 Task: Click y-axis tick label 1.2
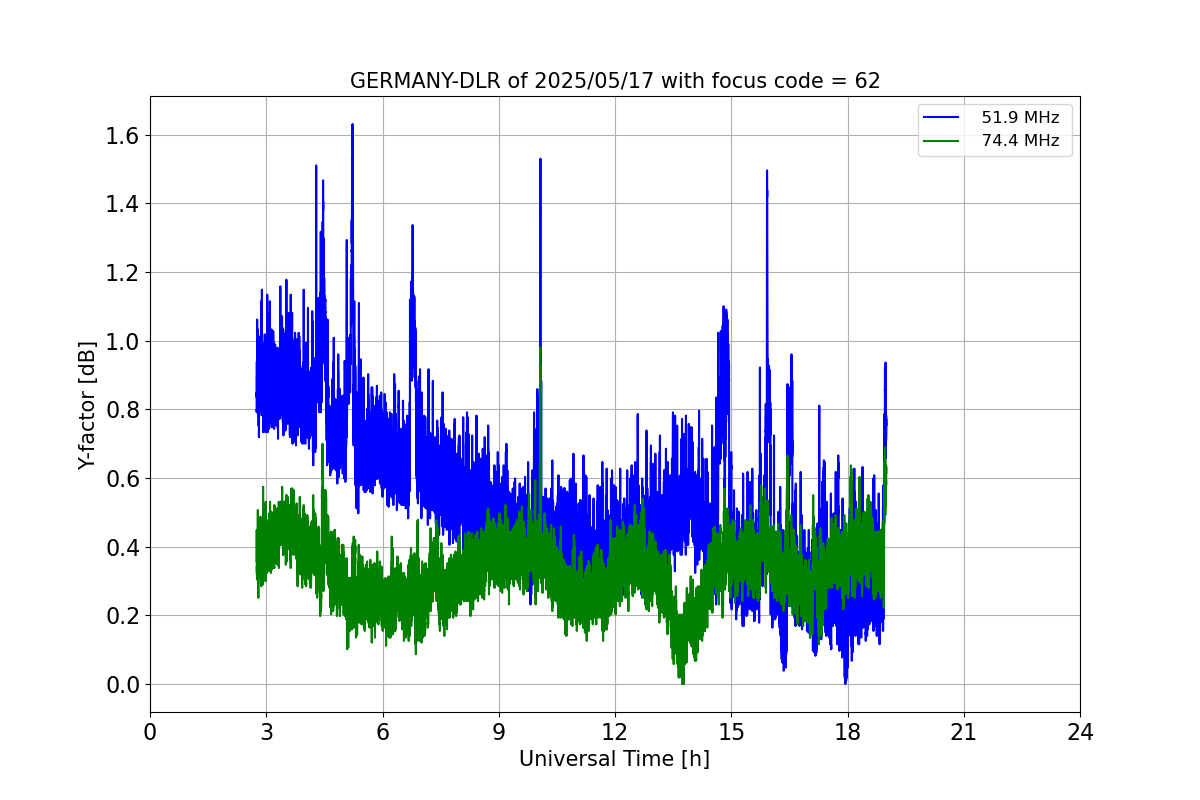[x=123, y=273]
